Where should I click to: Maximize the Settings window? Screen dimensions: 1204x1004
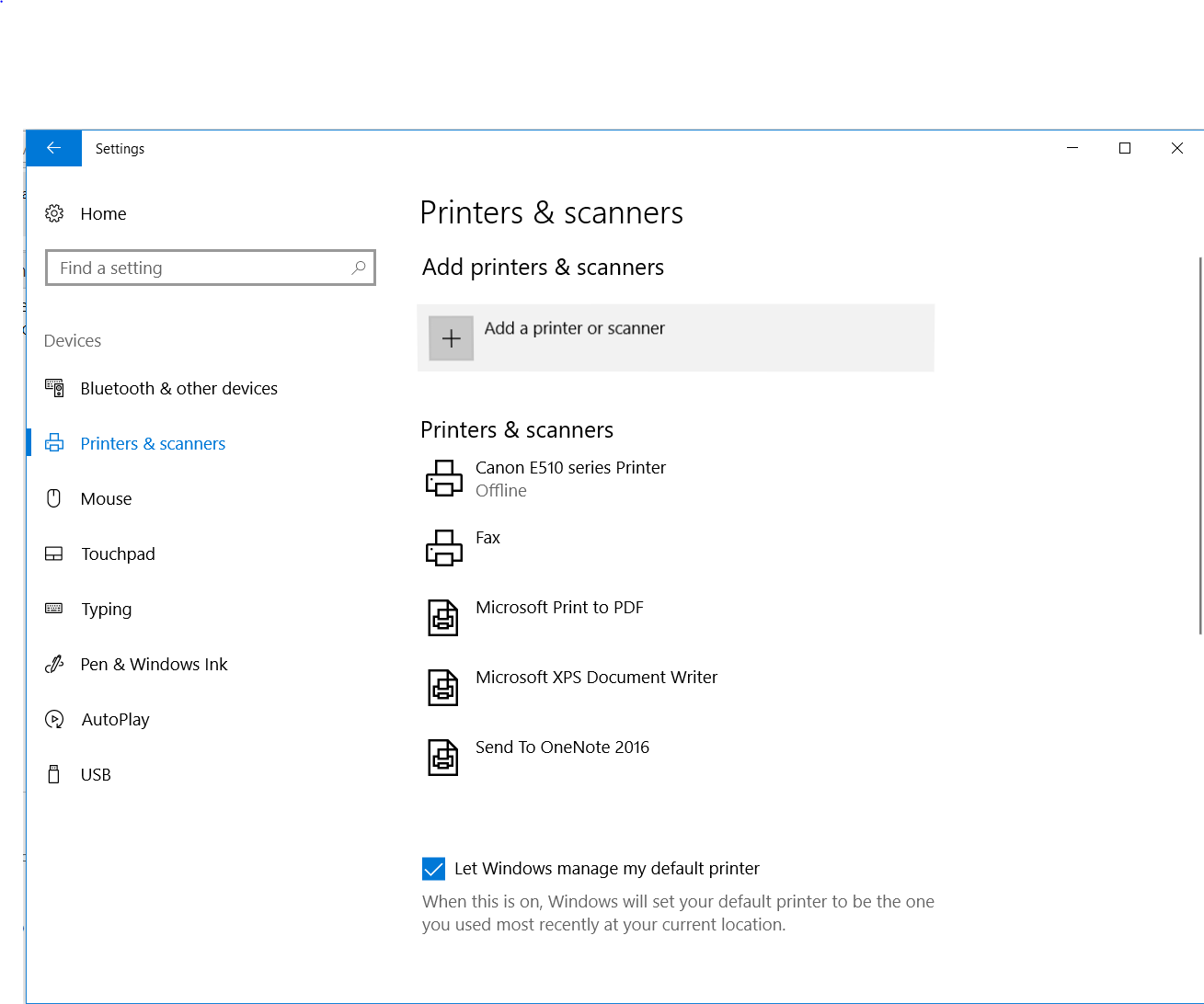(1124, 148)
